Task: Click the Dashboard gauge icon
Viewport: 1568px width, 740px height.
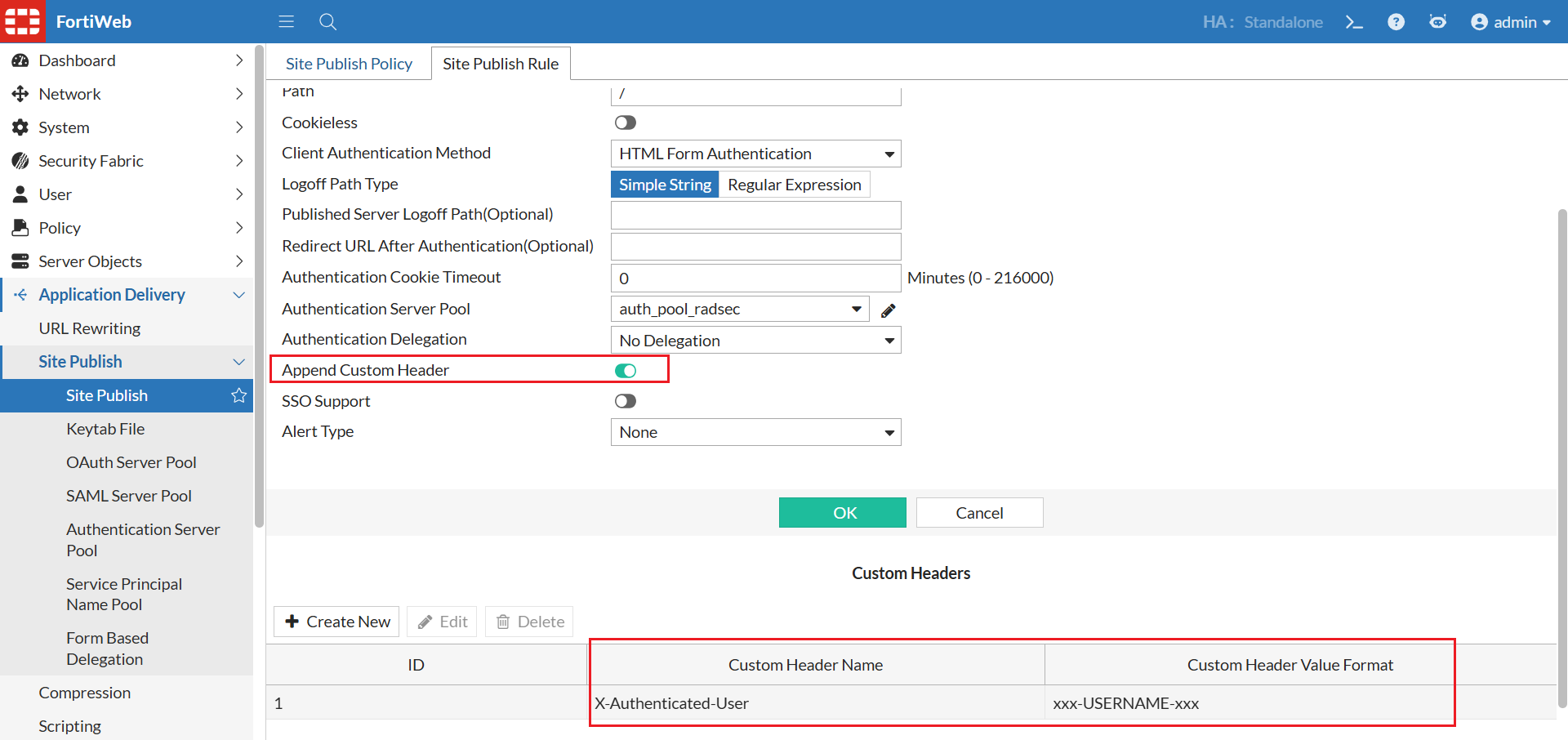Action: click(20, 60)
